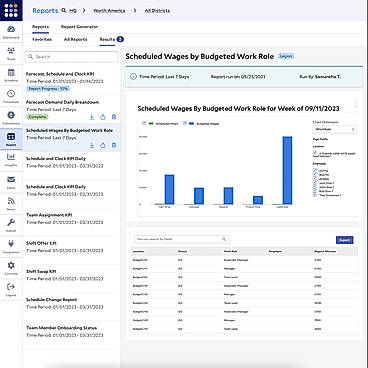Open the Compliance sidebar icon
Viewport: 368px width, 368px height.
click(x=11, y=115)
